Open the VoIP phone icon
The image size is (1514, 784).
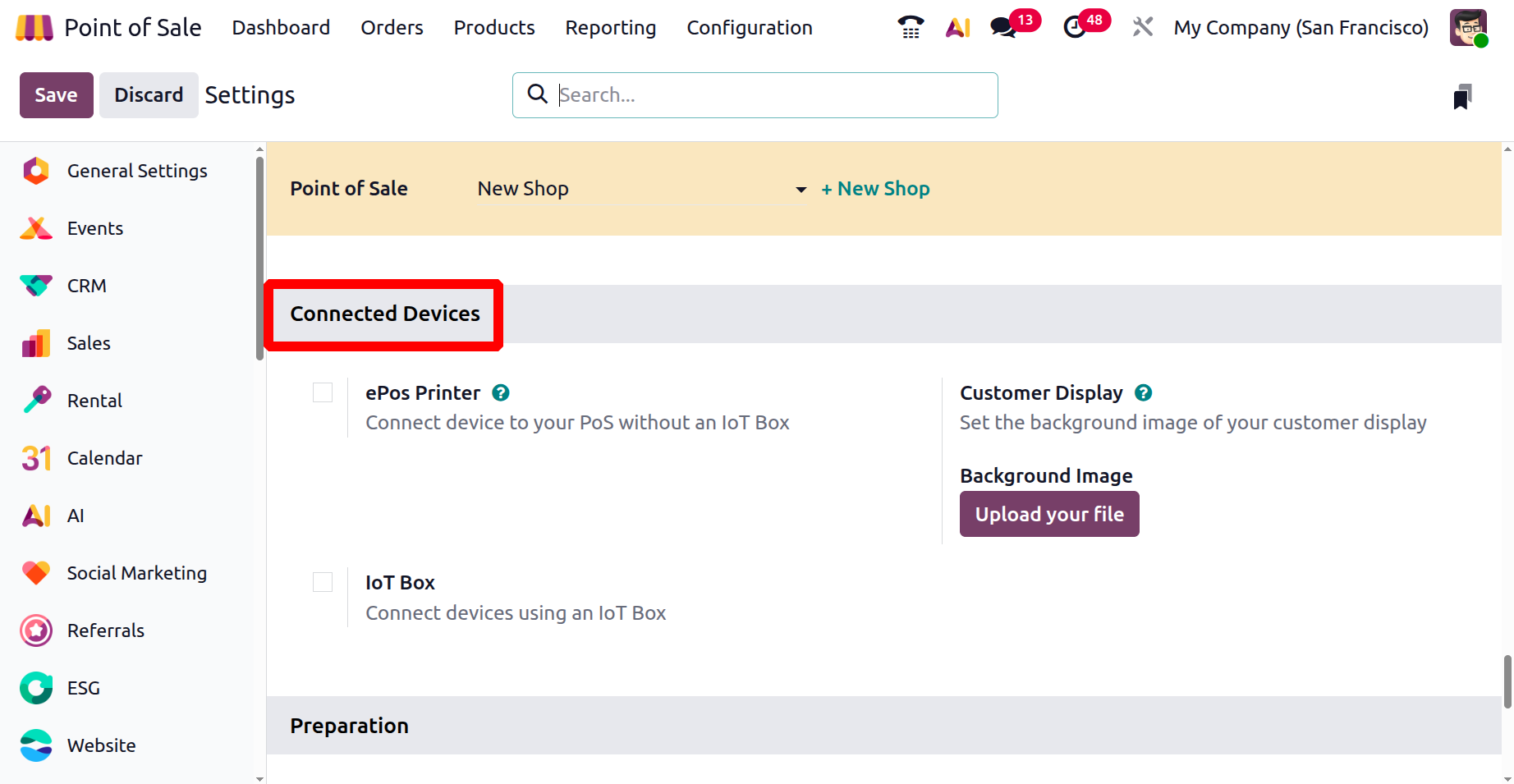click(910, 28)
